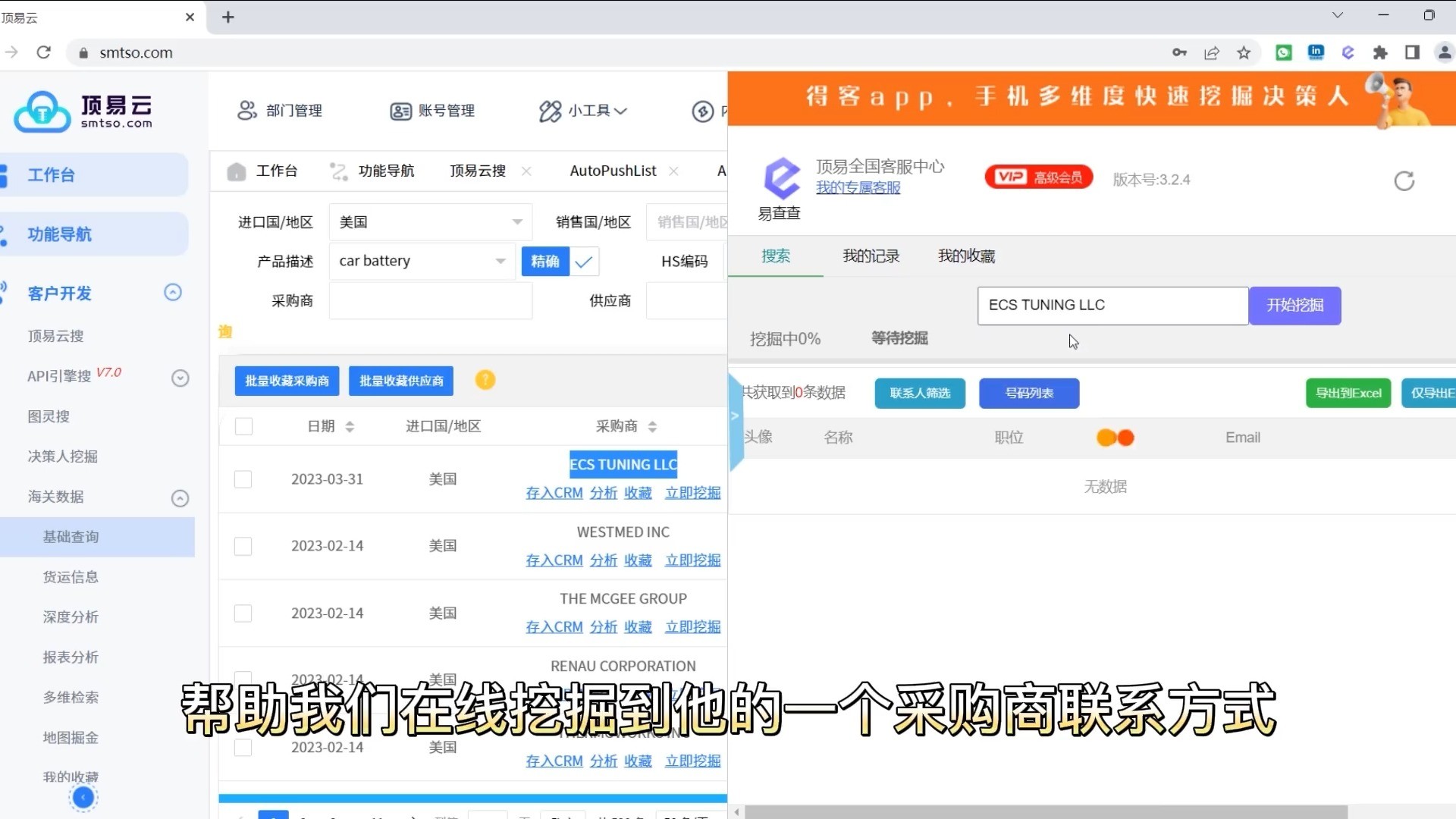The width and height of the screenshot is (1456, 819).
Task: Expand the API引擎搜 sidebar item
Action: tap(180, 378)
